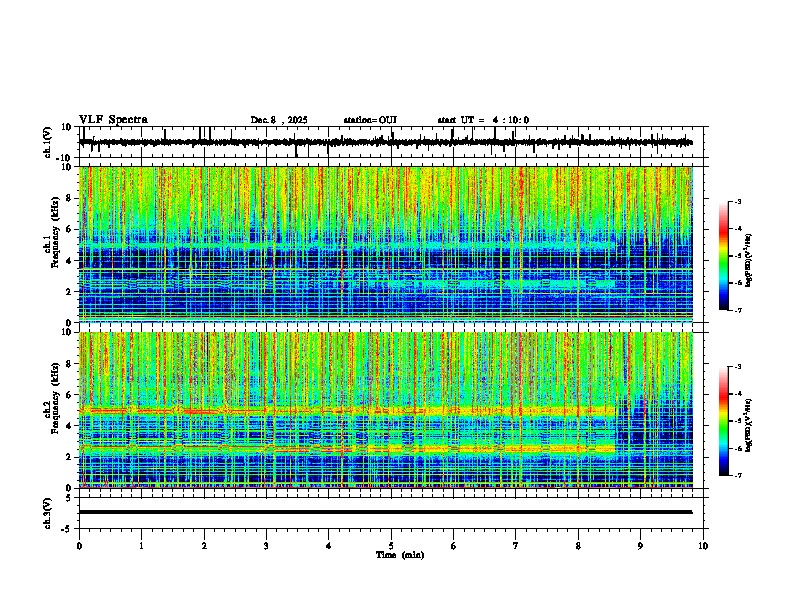This screenshot has height=612, width=792.
Task: Select the date text "Dec. 8, 2025"
Action: pyautogui.click(x=279, y=120)
